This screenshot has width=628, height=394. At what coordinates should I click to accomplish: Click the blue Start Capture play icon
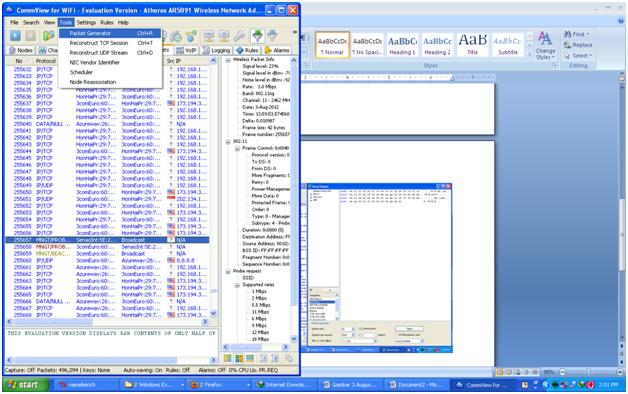point(15,36)
